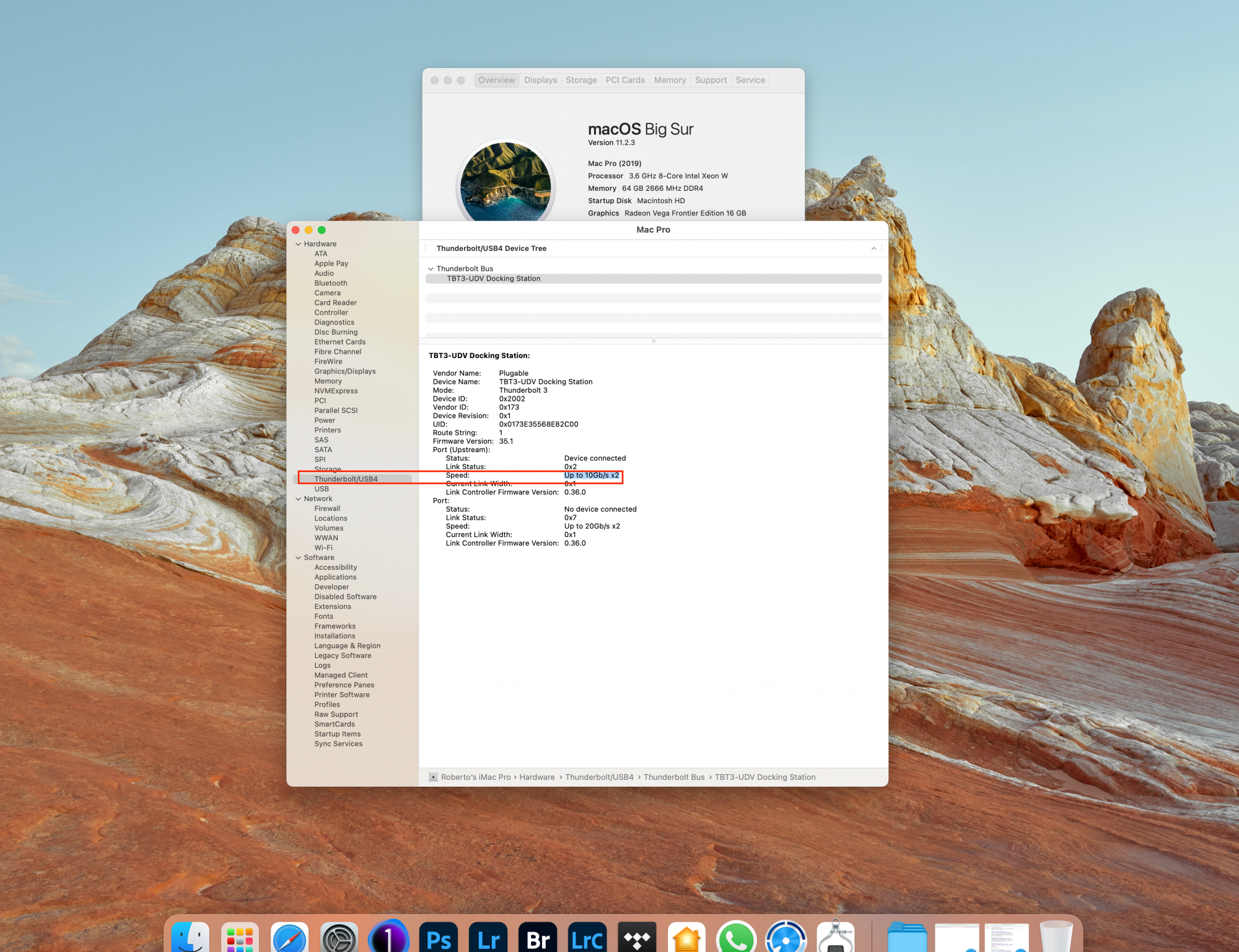The height and width of the screenshot is (952, 1239).
Task: Launch Adobe Bridge (Br) from the dock
Action: click(538, 938)
